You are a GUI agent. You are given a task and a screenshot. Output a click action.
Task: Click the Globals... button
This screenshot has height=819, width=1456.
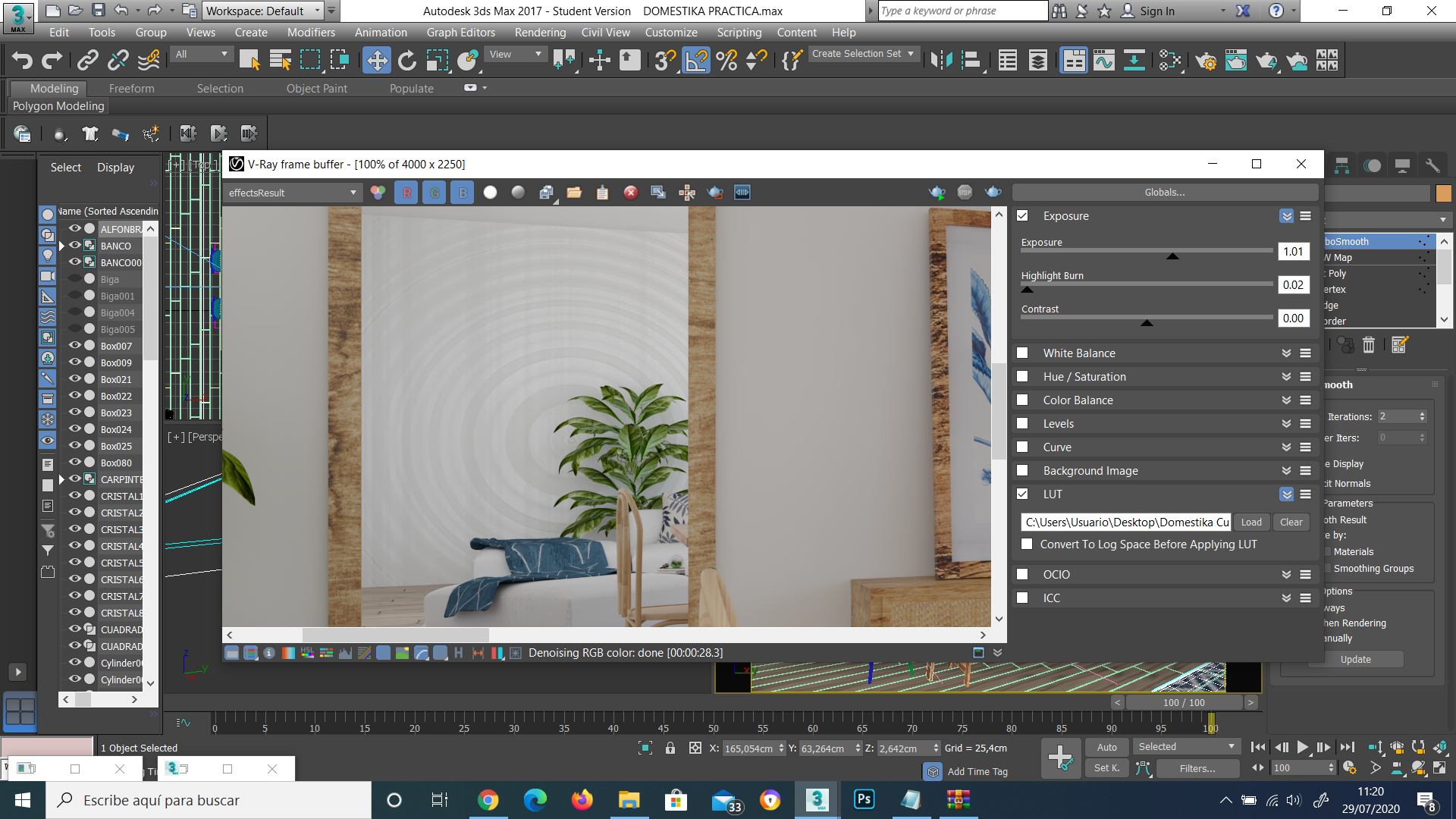pyautogui.click(x=1164, y=193)
